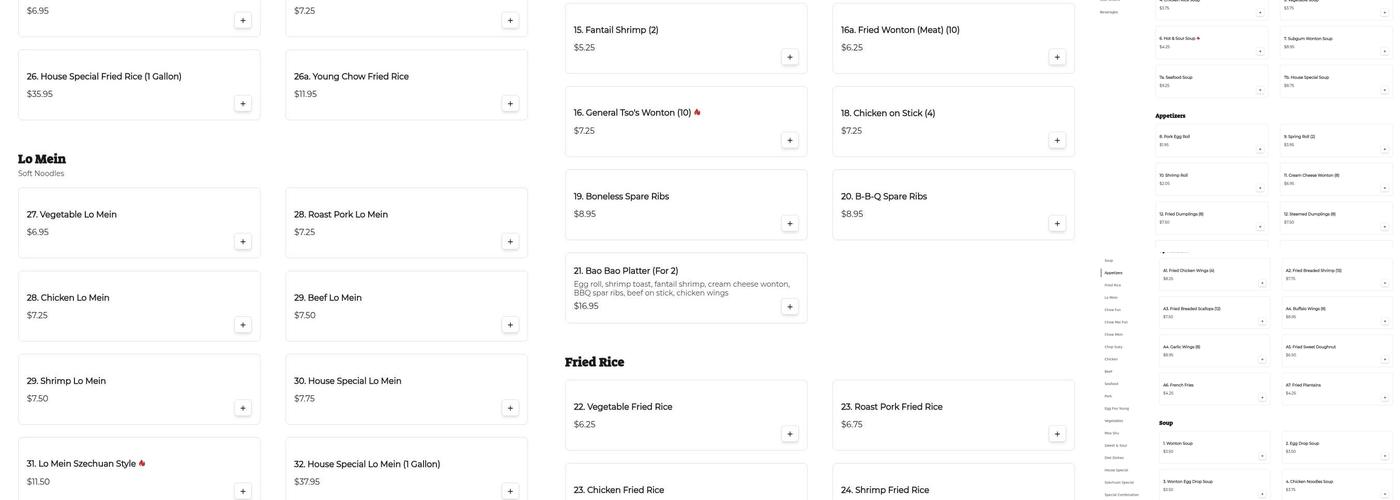This screenshot has height=500, width=1400.
Task: Add 16. General Tso's Wonton to cart
Action: (790, 140)
